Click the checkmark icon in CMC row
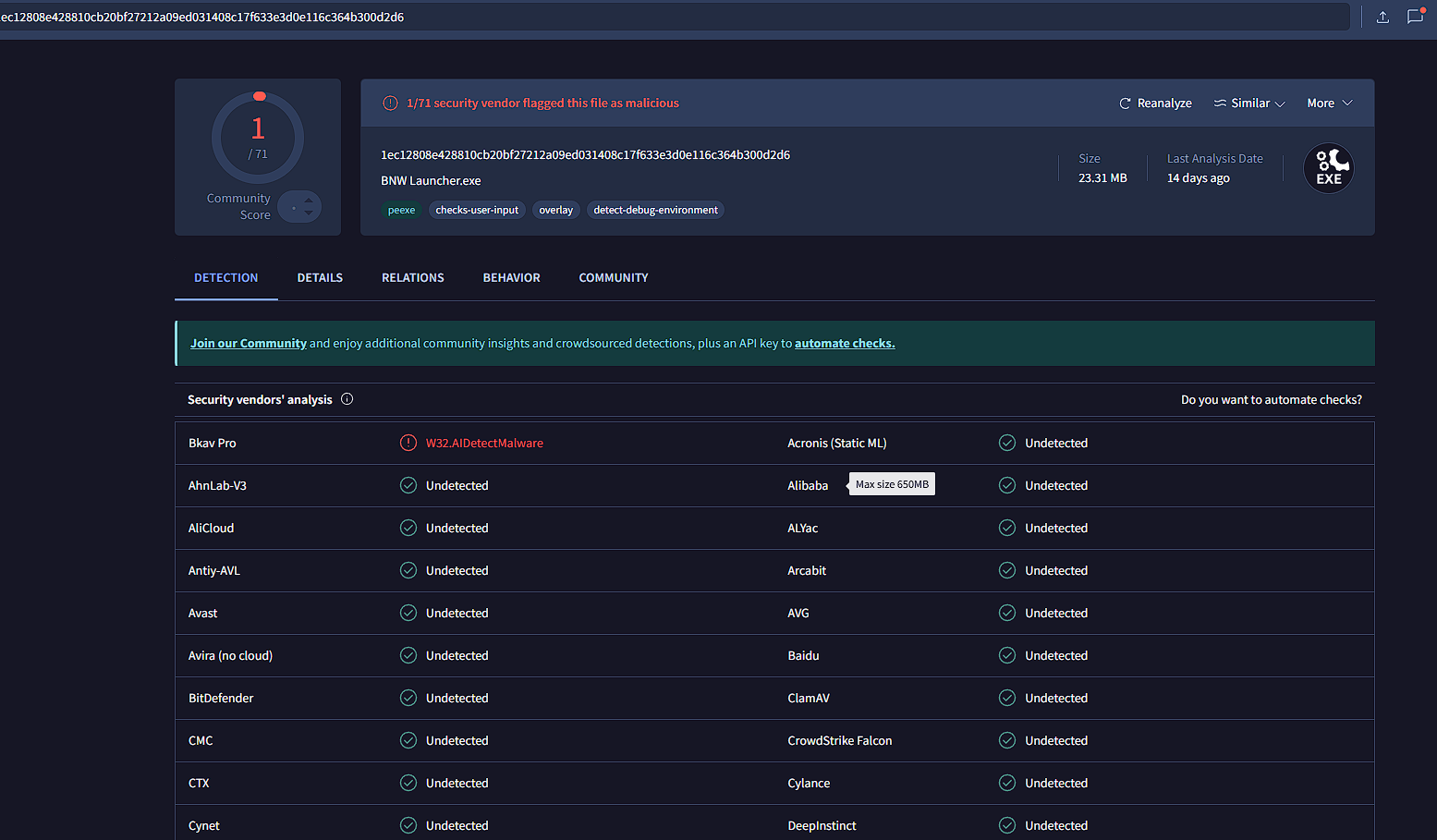 408,740
